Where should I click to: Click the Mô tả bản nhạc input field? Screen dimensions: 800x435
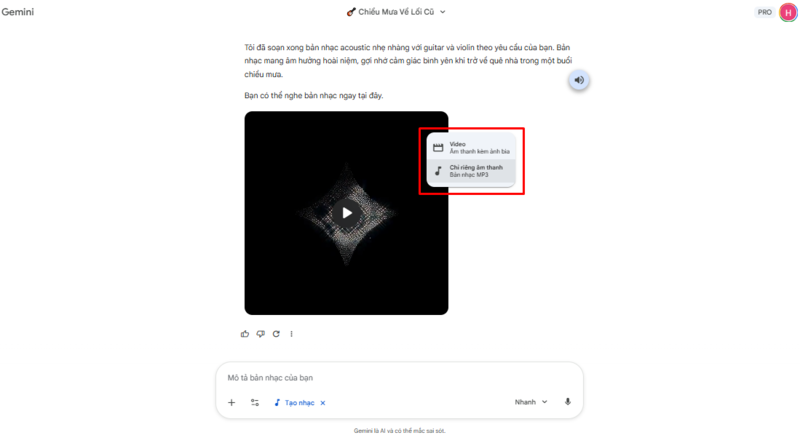[x=399, y=378]
